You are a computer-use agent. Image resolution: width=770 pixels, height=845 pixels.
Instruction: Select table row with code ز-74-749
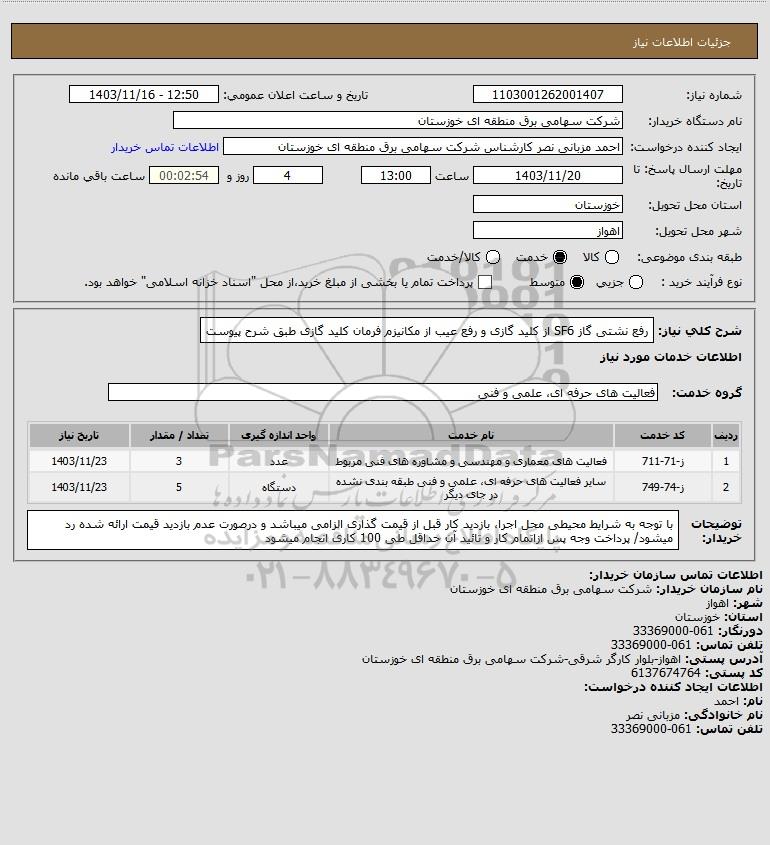[x=384, y=487]
